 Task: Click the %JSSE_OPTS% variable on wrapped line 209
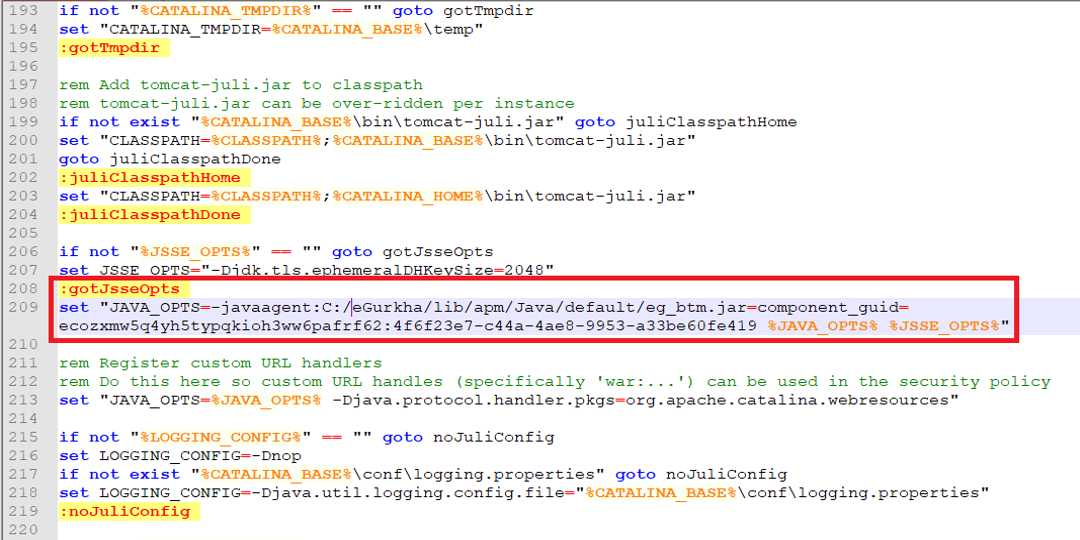(x=944, y=324)
